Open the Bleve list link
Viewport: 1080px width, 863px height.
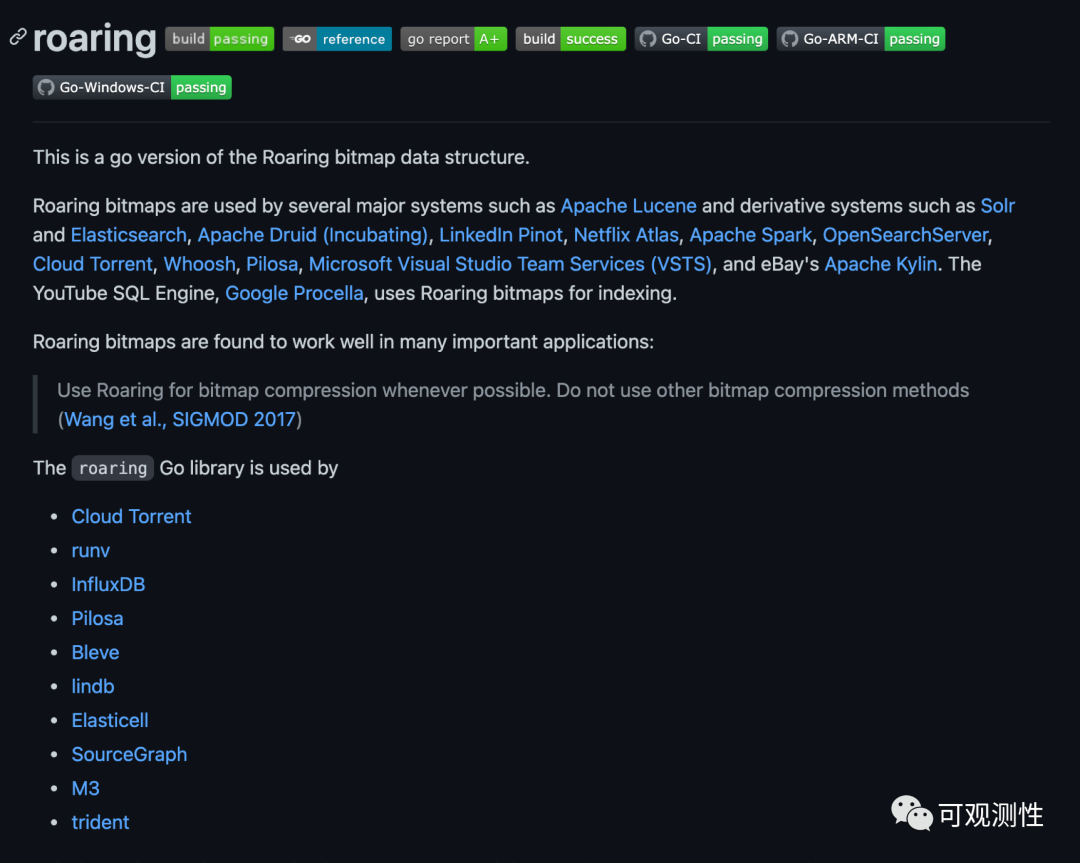pyautogui.click(x=95, y=652)
